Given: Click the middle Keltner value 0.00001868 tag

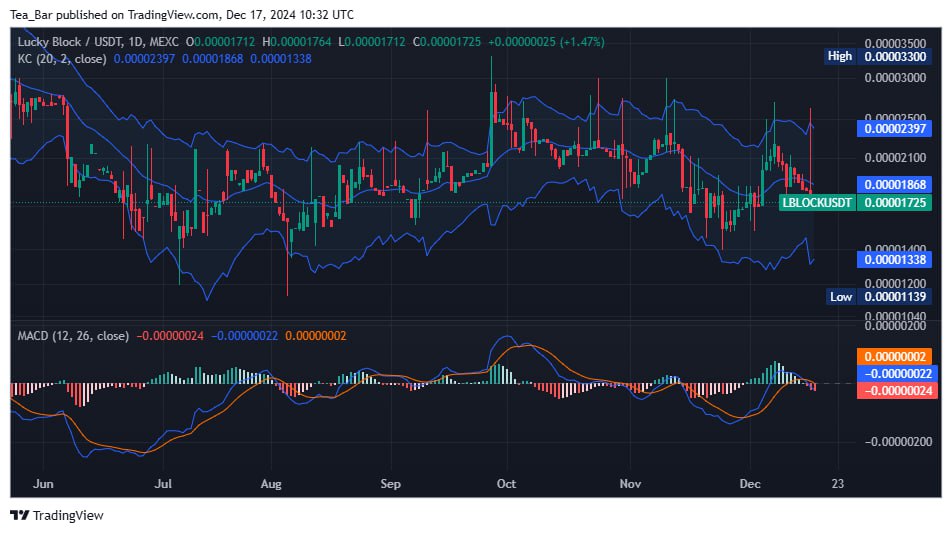Looking at the screenshot, I should [894, 185].
